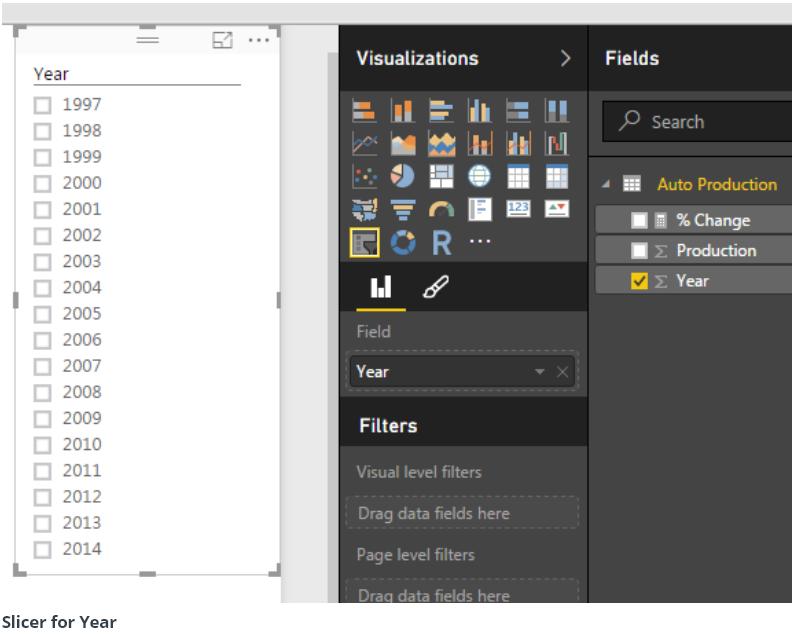Screen dimensions: 794x634
Task: Enable the % Change field checkbox
Action: (x=639, y=220)
